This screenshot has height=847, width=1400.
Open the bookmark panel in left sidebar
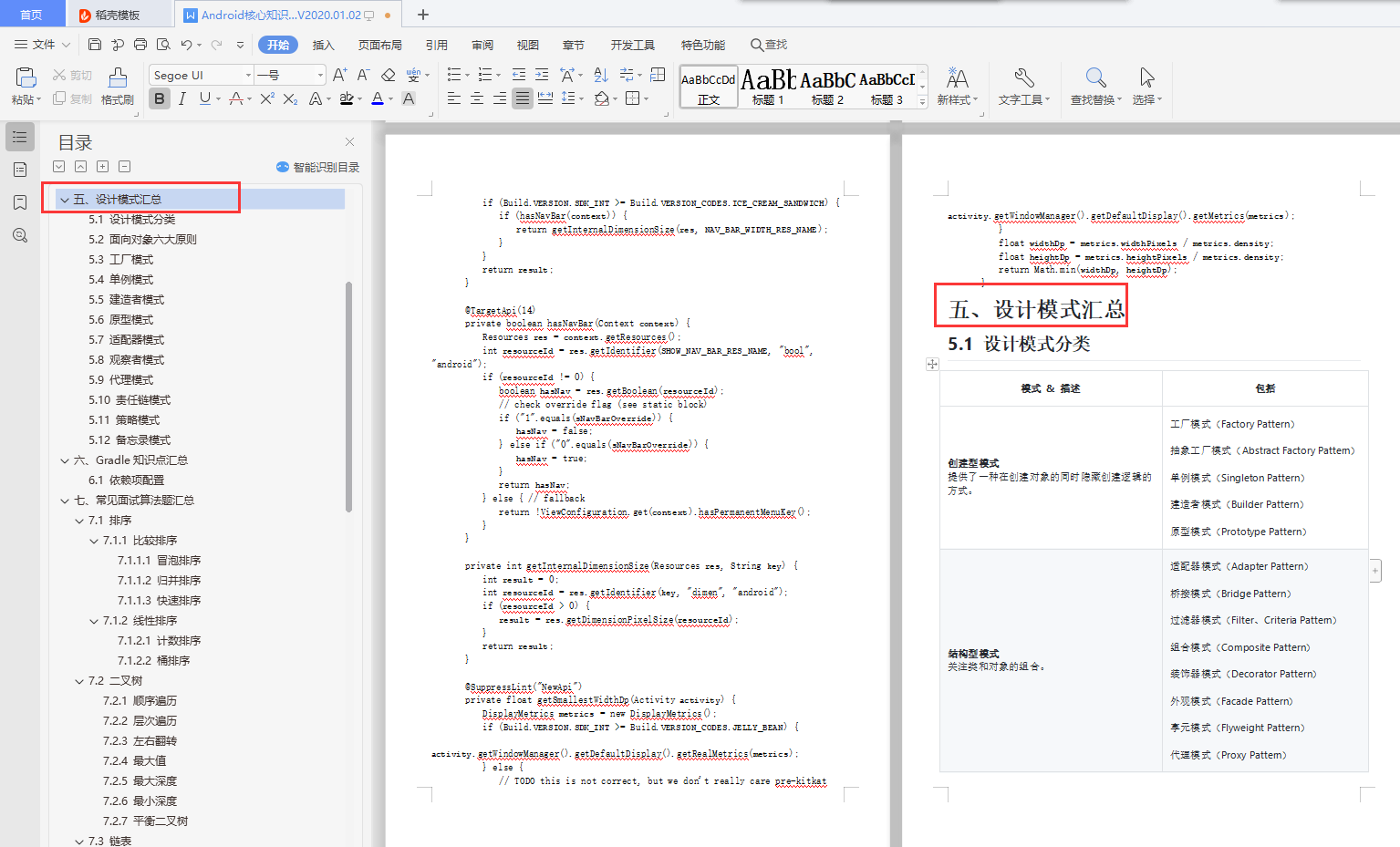pos(20,202)
